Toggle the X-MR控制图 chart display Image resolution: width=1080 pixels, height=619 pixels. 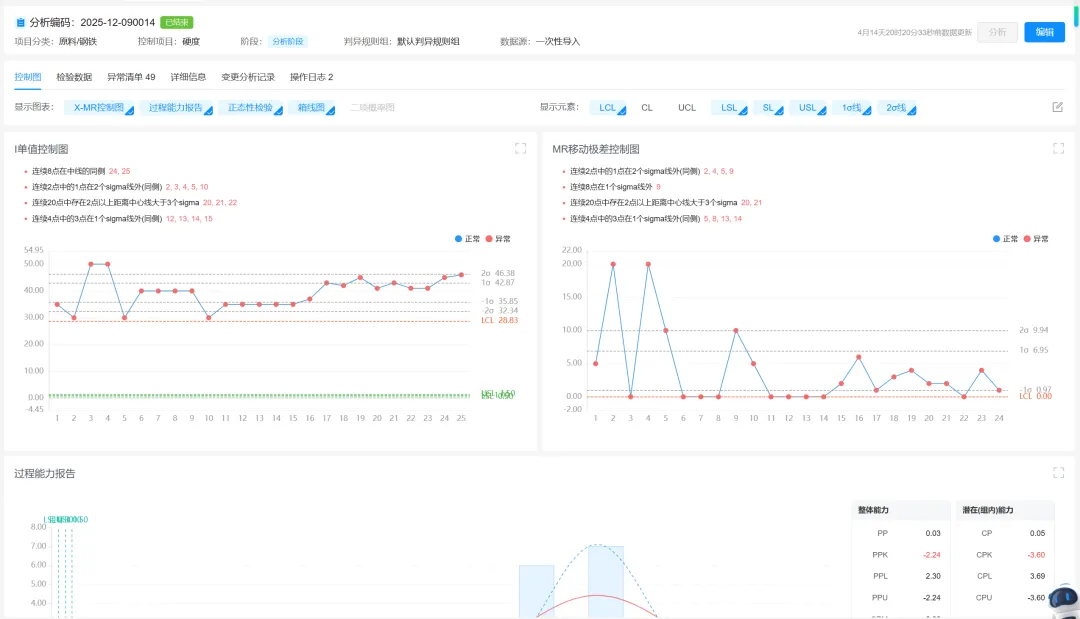(99, 108)
